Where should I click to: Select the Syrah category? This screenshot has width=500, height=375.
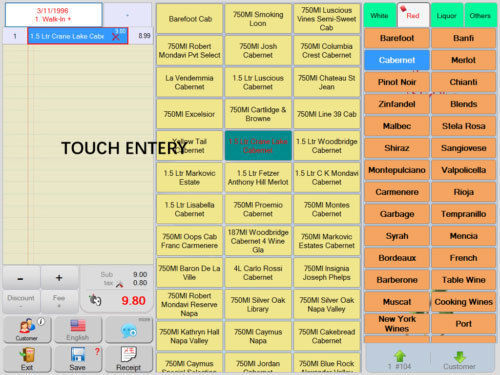pyautogui.click(x=397, y=236)
